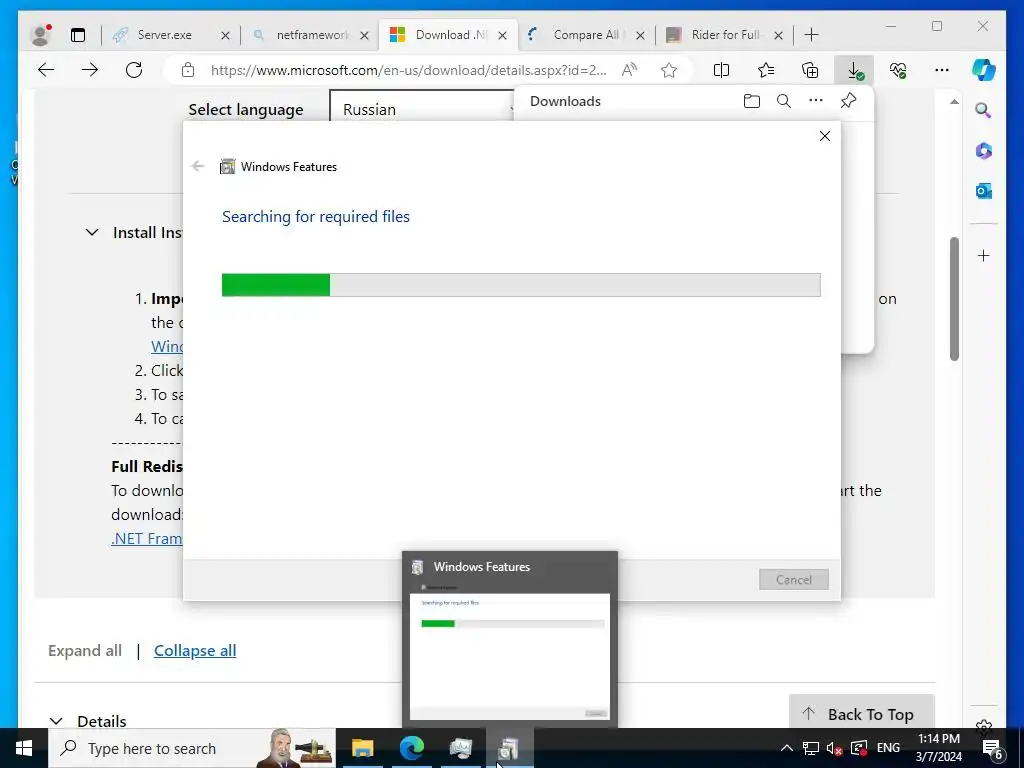Collapse the Details section
This screenshot has width=1024, height=768.
(56, 721)
